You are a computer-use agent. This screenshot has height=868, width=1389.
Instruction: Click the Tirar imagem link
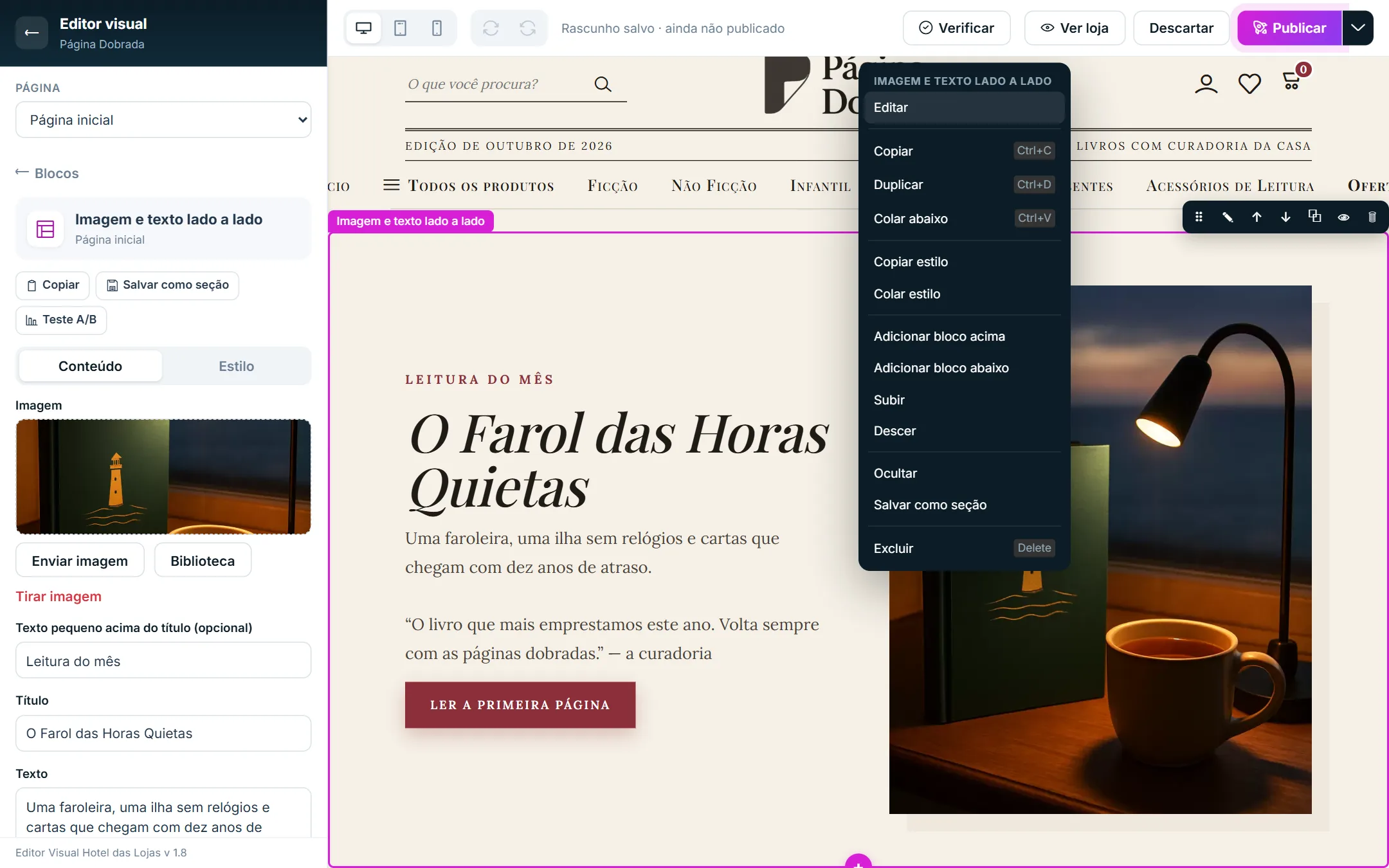[59, 597]
